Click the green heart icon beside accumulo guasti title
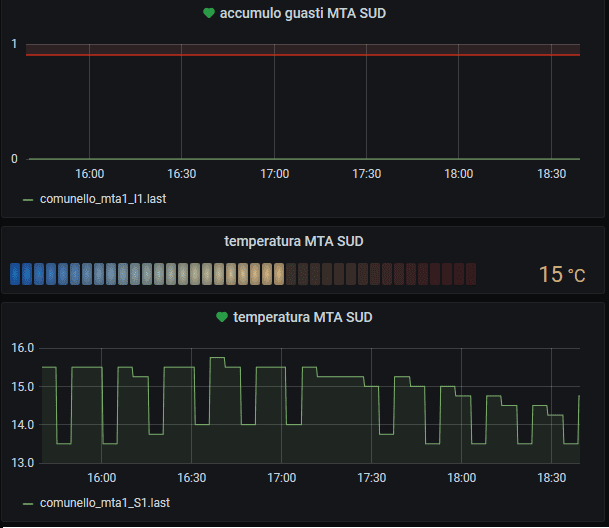The image size is (609, 528). [x=209, y=13]
